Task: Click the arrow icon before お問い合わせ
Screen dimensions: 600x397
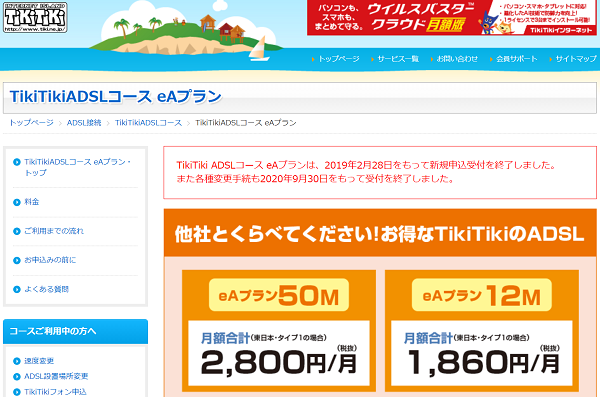Action: pos(432,59)
